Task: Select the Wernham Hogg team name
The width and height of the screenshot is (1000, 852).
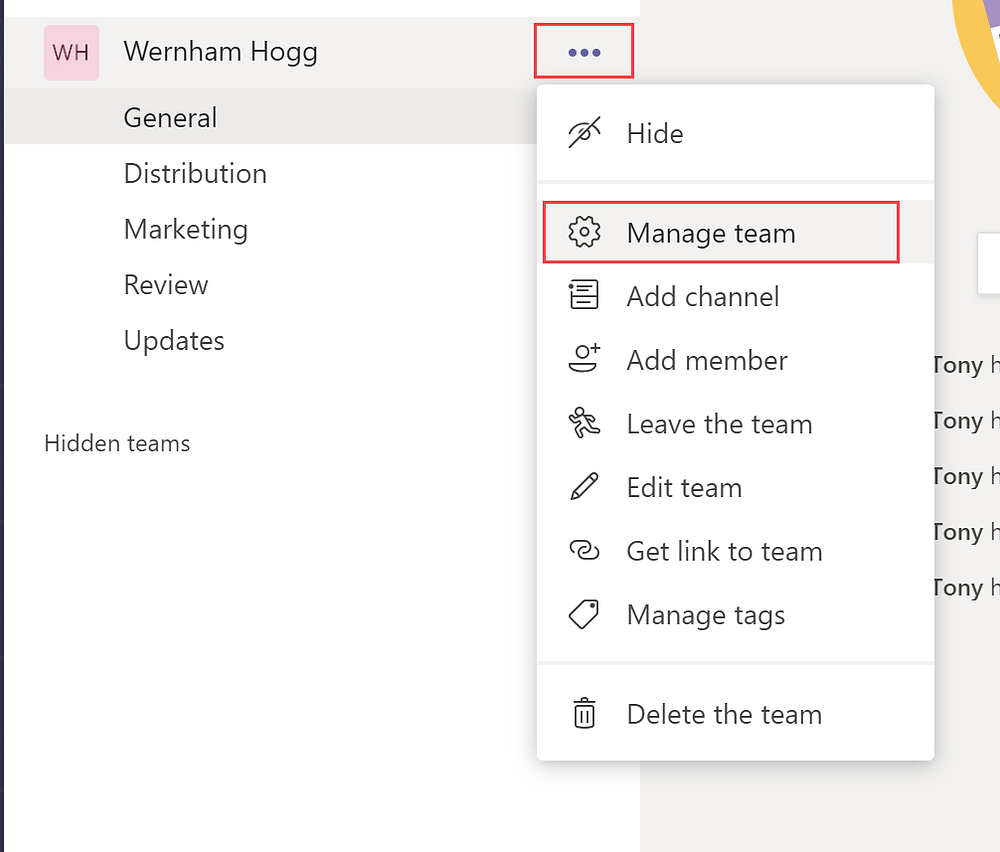Action: coord(221,52)
